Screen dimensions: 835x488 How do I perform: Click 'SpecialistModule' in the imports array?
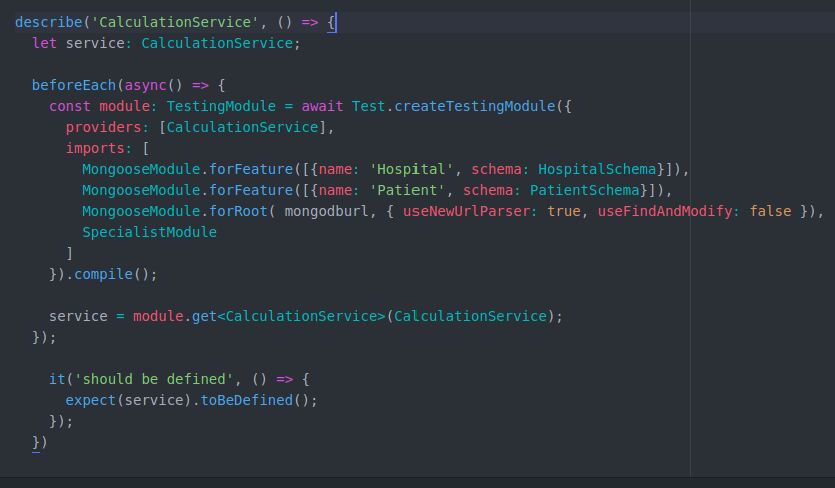point(150,232)
